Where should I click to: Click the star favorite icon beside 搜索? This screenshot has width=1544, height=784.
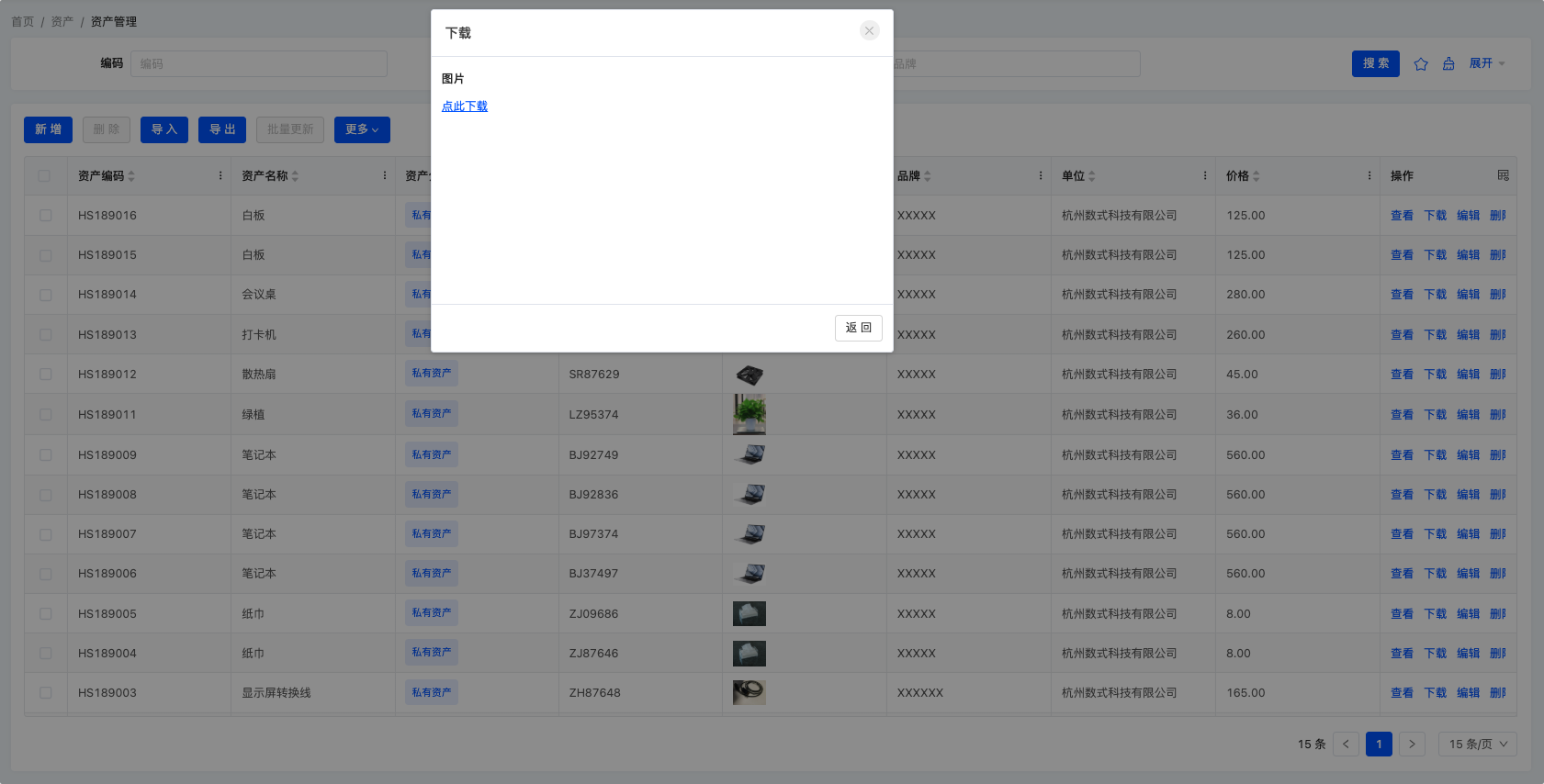coord(1421,64)
